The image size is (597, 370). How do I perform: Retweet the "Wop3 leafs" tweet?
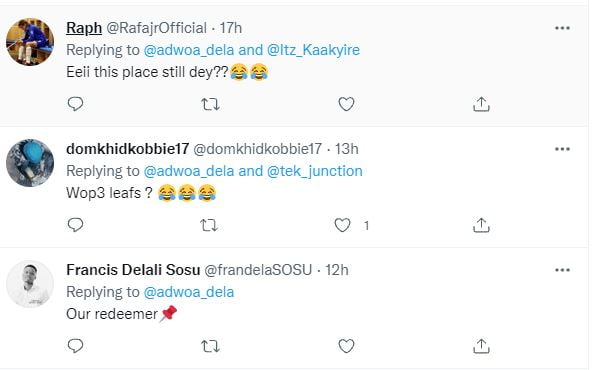pos(209,225)
